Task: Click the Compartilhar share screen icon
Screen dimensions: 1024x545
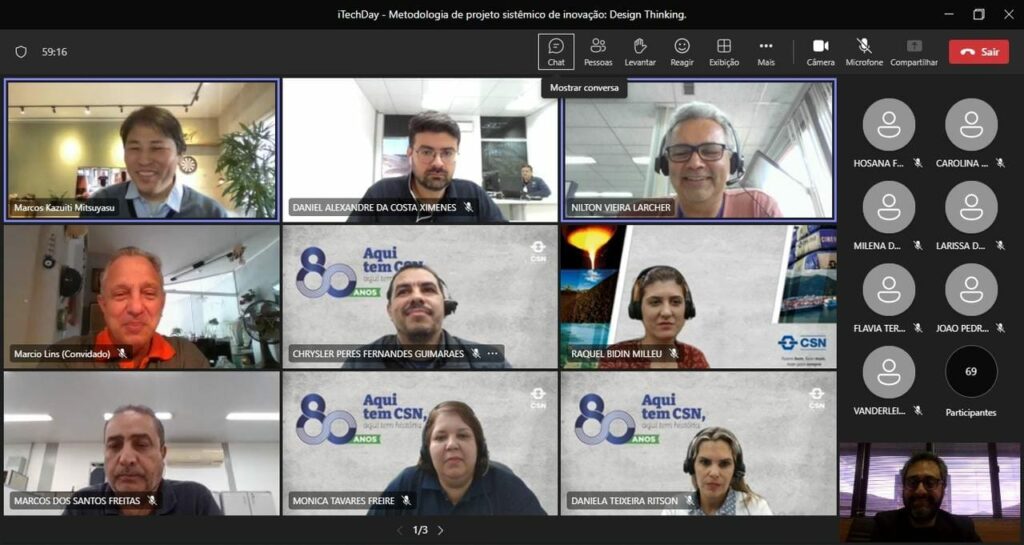Action: [914, 51]
